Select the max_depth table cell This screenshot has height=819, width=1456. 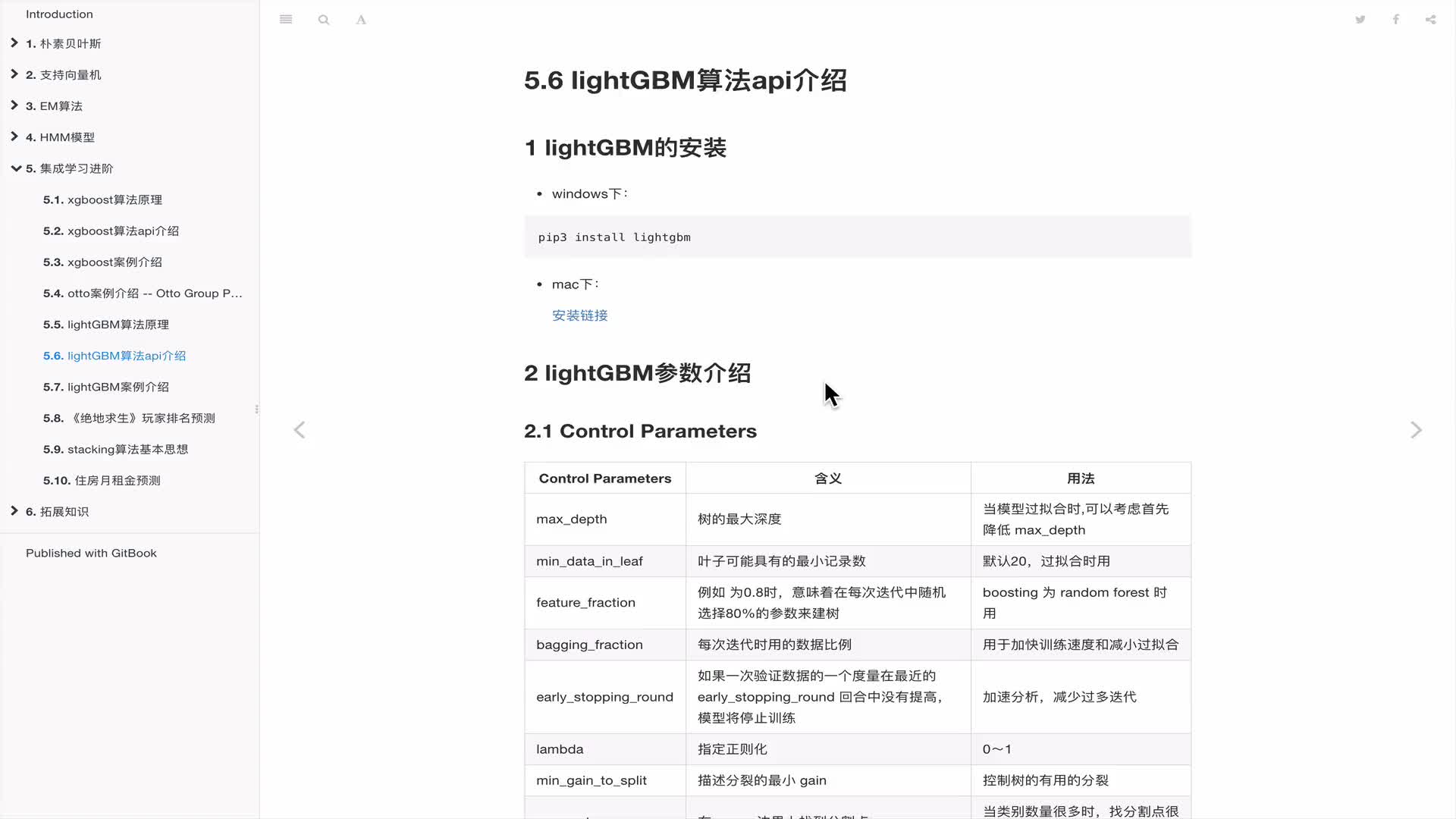pyautogui.click(x=605, y=519)
